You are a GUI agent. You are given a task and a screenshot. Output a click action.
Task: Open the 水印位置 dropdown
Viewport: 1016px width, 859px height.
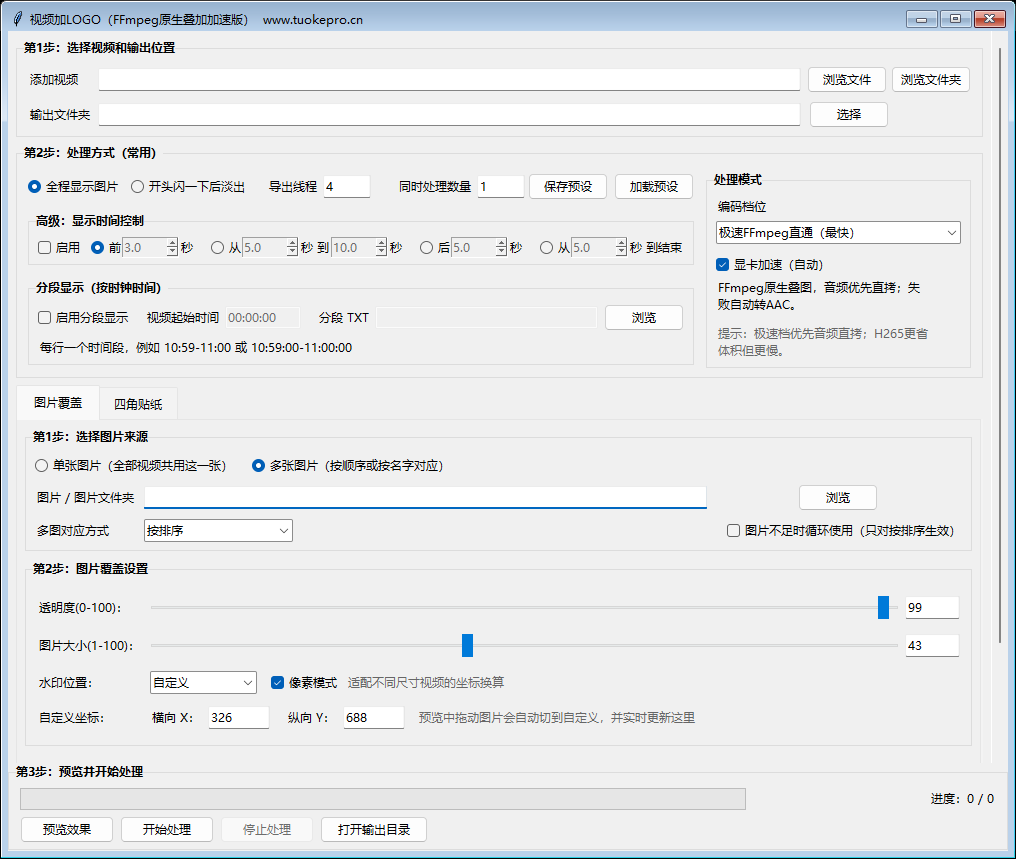pyautogui.click(x=203, y=683)
